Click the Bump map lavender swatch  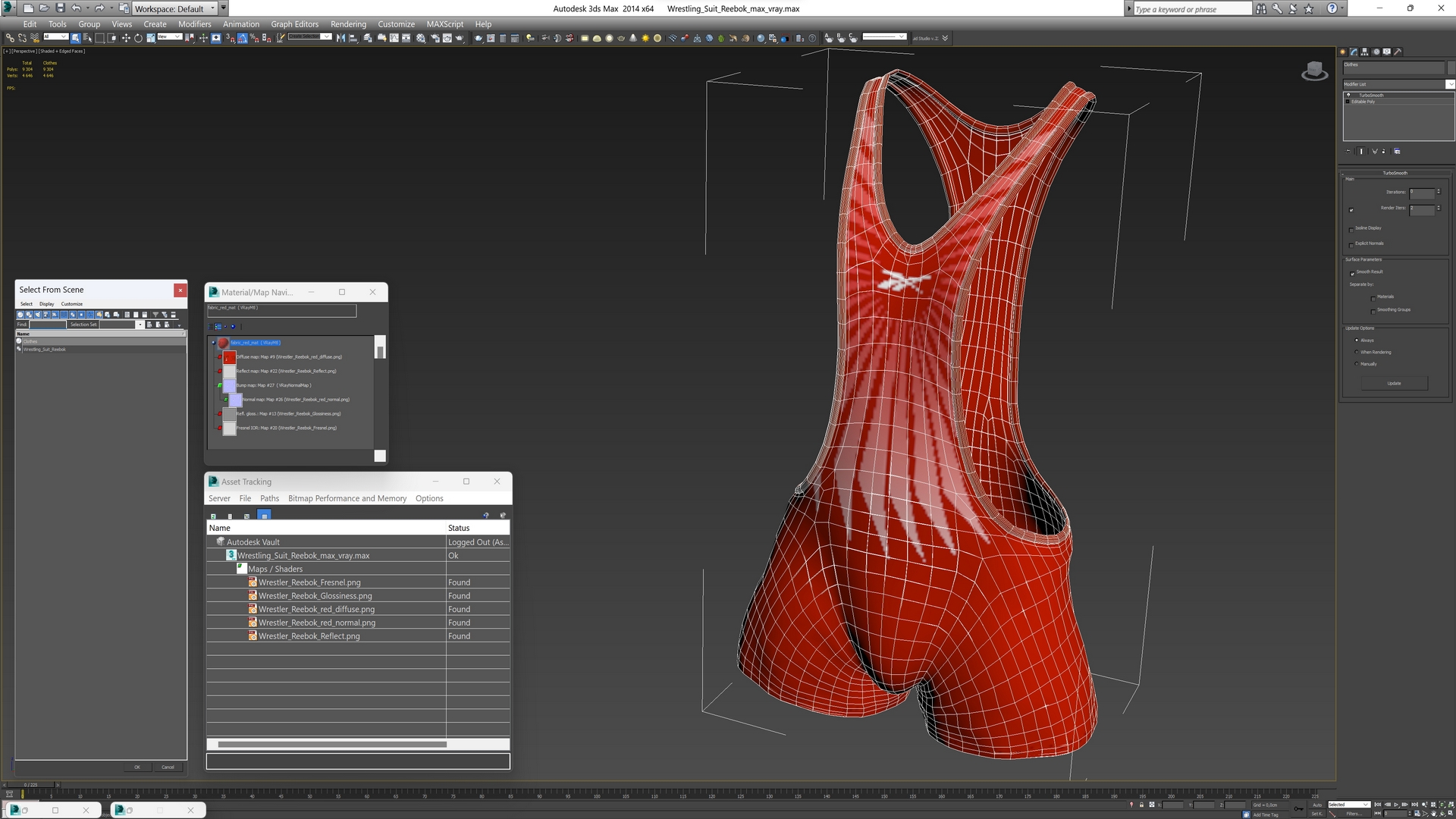230,386
